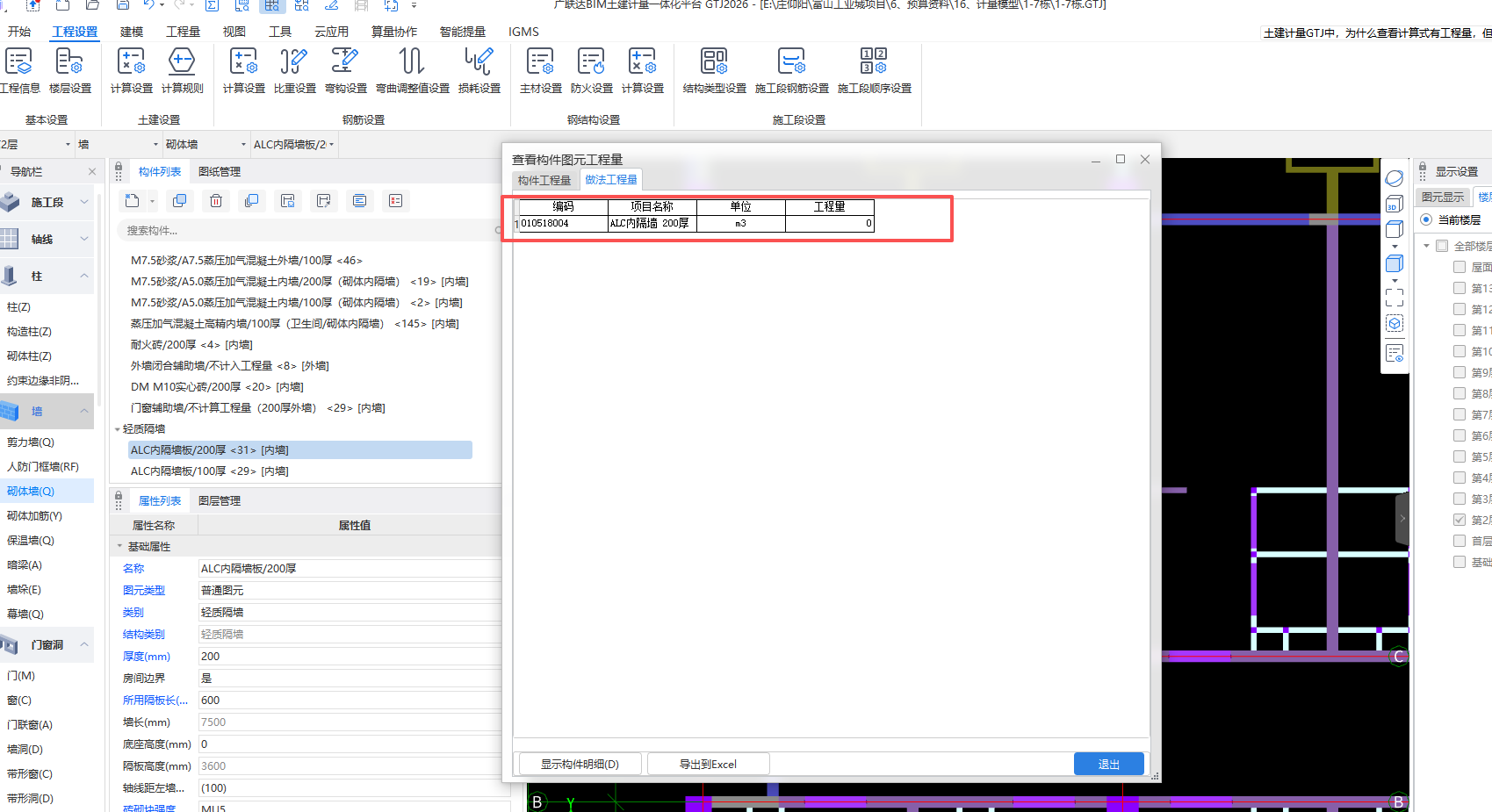Open 施工段顺序设置 settings
The image size is (1492, 812).
[875, 70]
